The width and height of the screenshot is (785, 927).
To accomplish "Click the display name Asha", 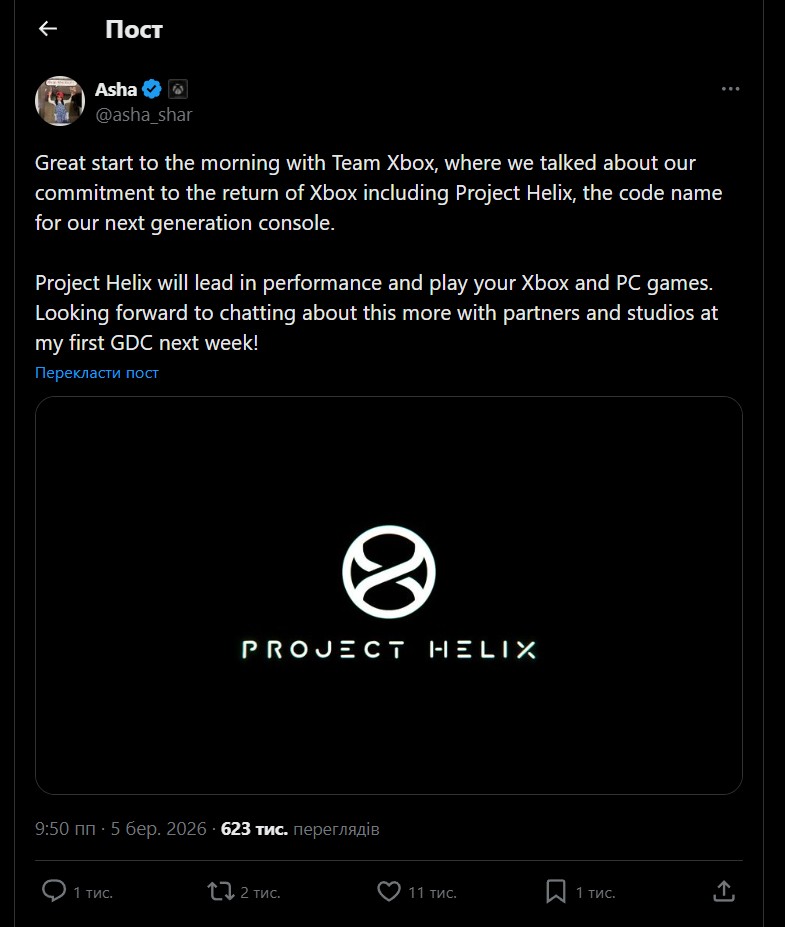I will 116,90.
